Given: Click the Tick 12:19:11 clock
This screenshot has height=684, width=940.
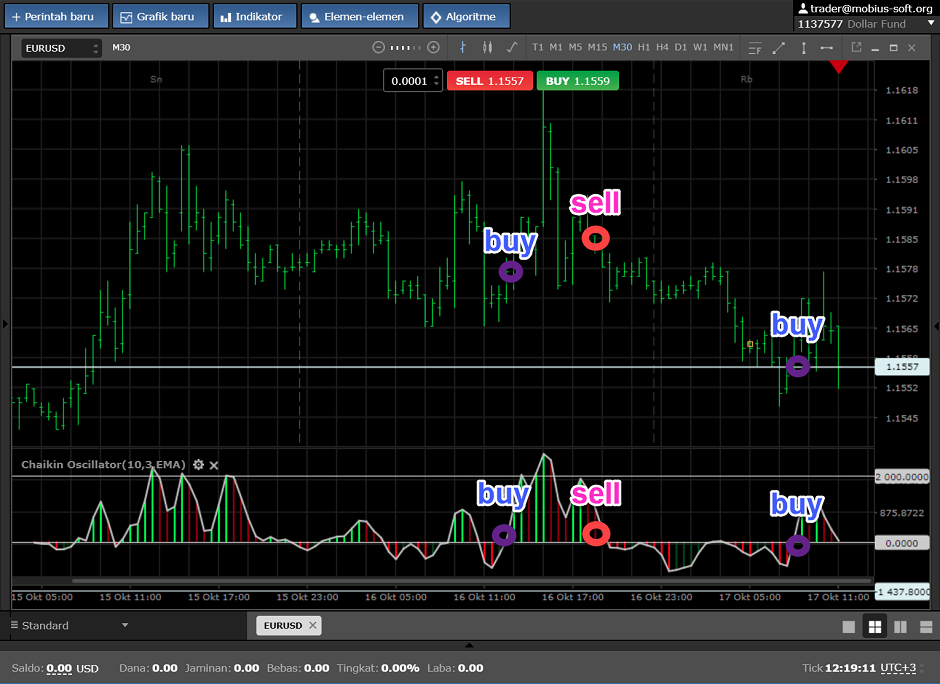Looking at the screenshot, I should tap(839, 668).
